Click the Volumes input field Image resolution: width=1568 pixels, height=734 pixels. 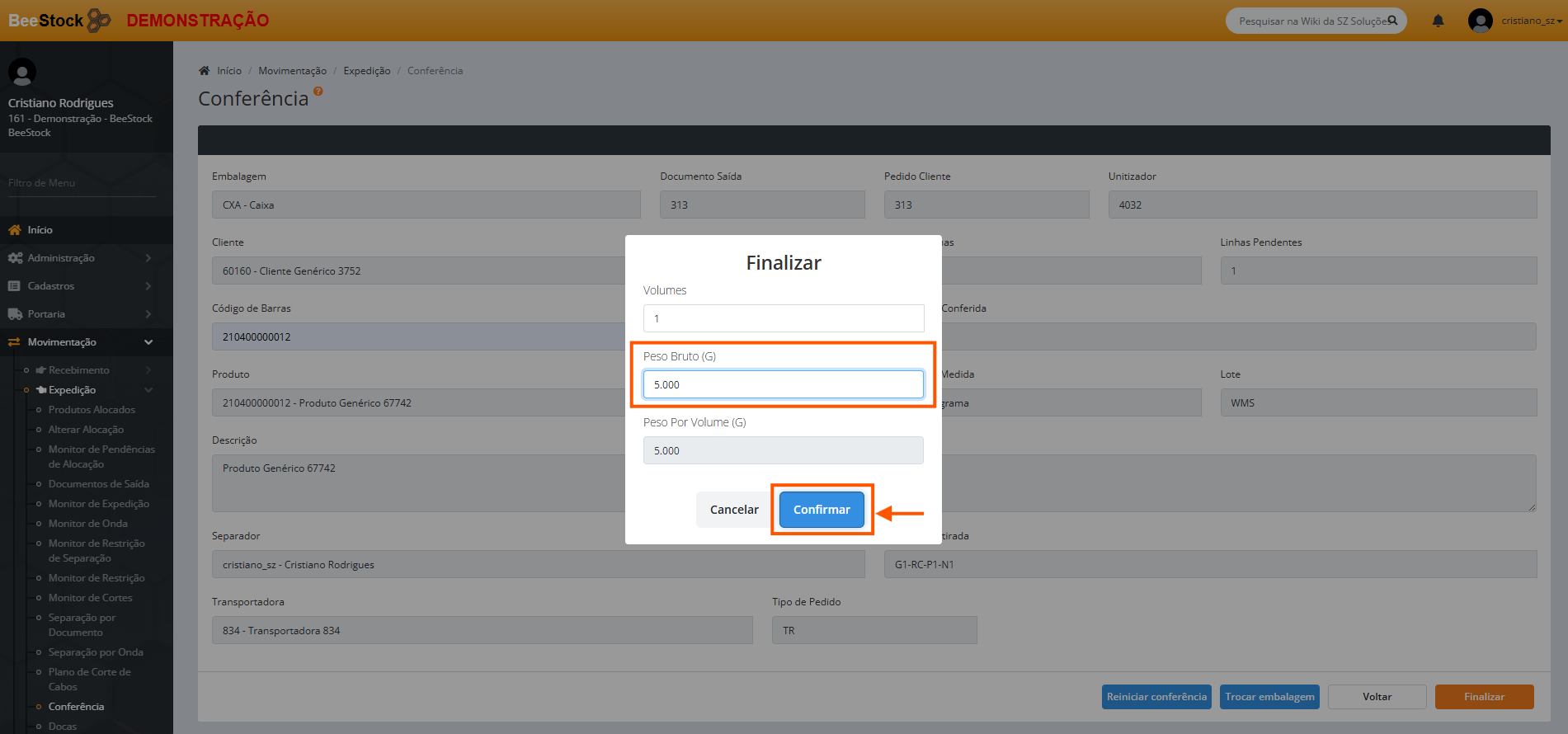pos(783,318)
